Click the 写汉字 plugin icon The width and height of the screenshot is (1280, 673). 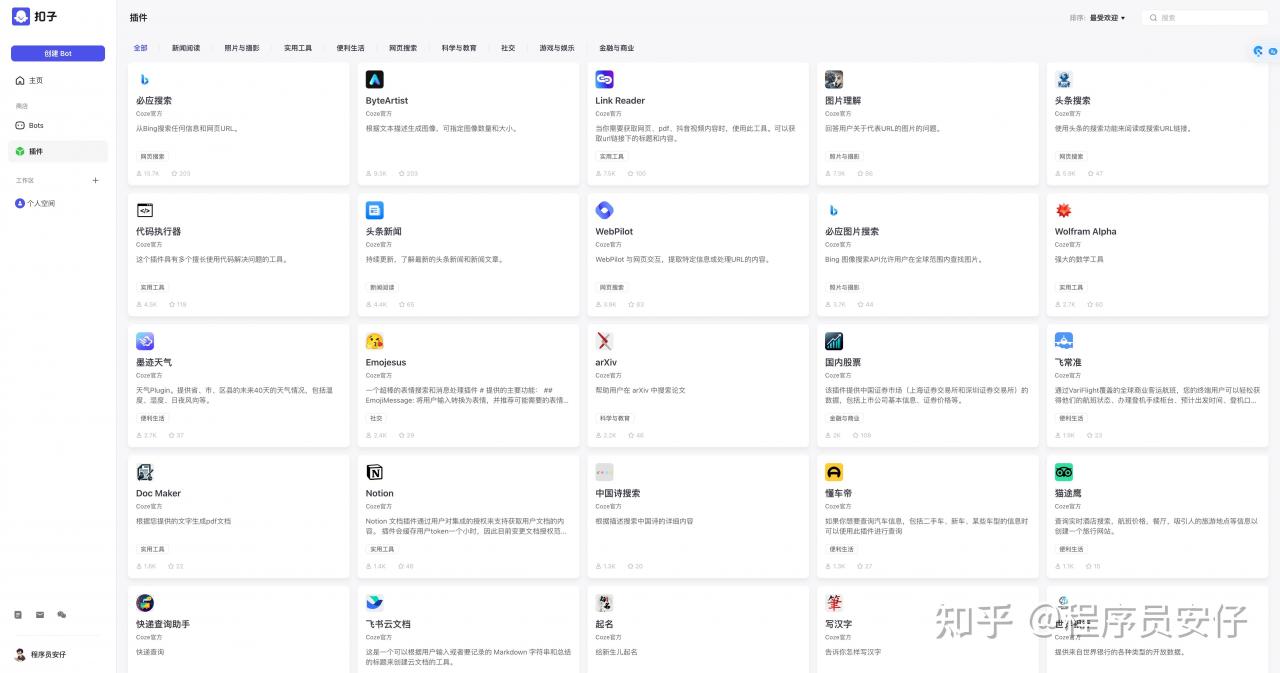[x=834, y=603]
